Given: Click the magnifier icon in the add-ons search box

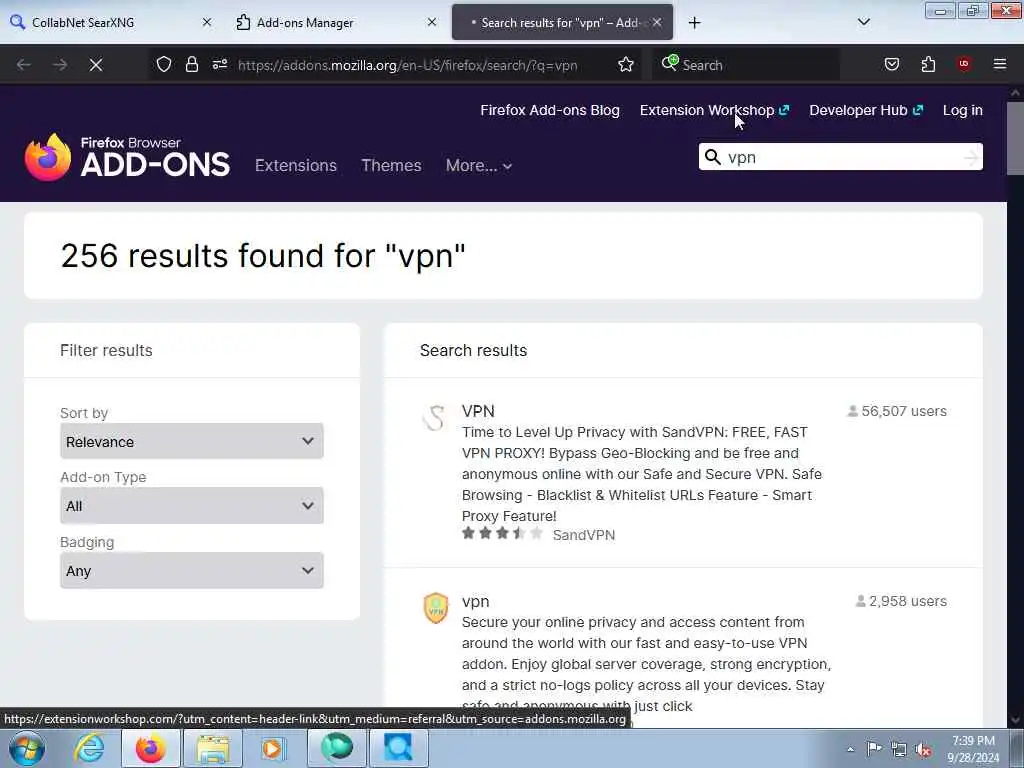Looking at the screenshot, I should coord(713,157).
